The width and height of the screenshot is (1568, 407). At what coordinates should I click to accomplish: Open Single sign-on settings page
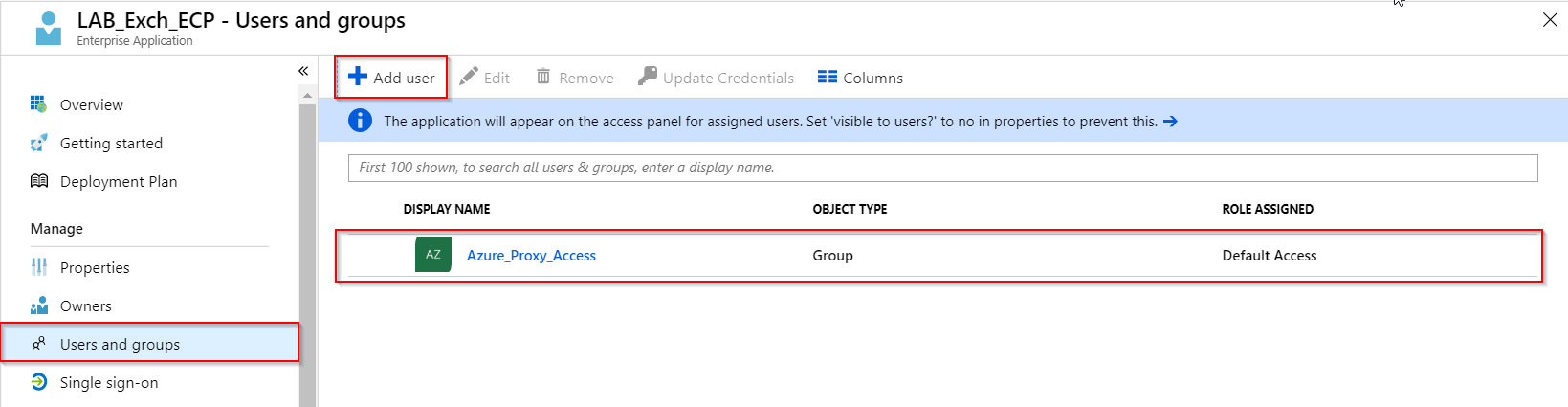(x=109, y=382)
